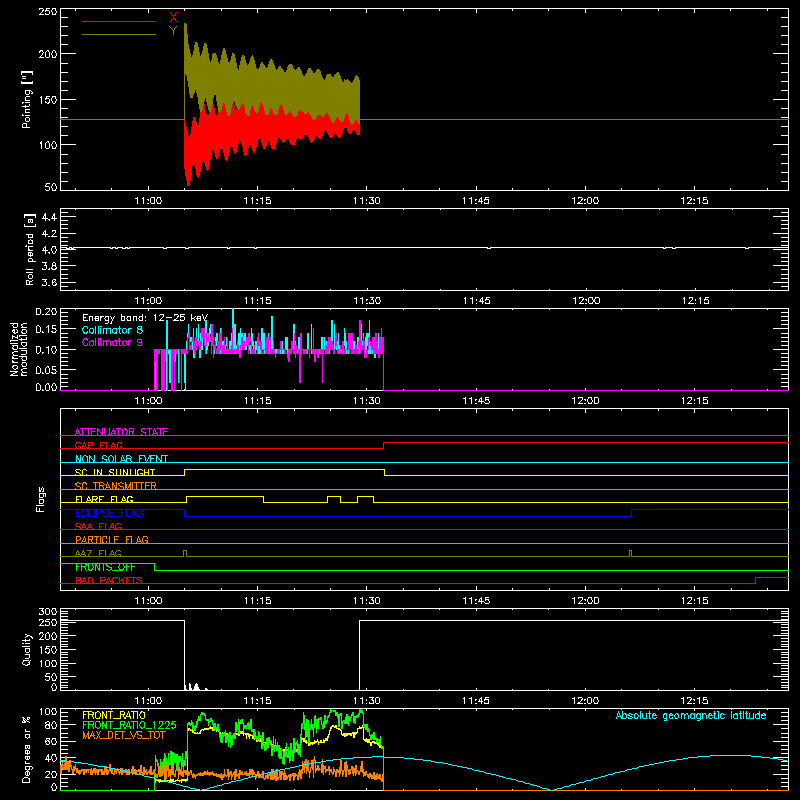Select the GAP_FLAG label
The width and height of the screenshot is (800, 800).
pyautogui.click(x=99, y=445)
